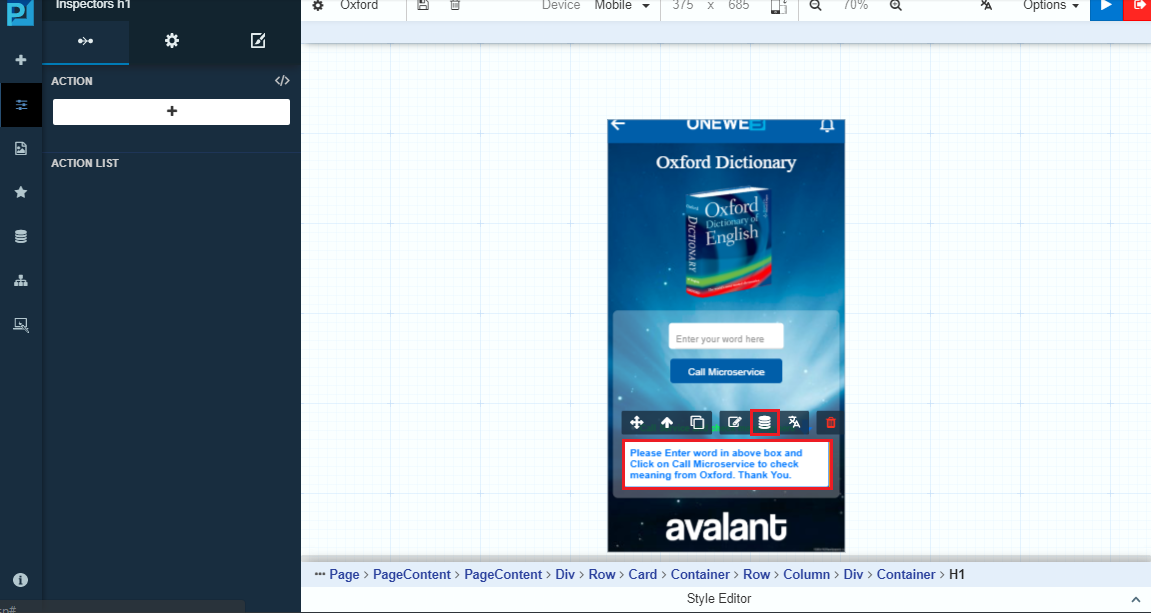
Task: Select the Oxford dictionary book image
Action: click(728, 242)
